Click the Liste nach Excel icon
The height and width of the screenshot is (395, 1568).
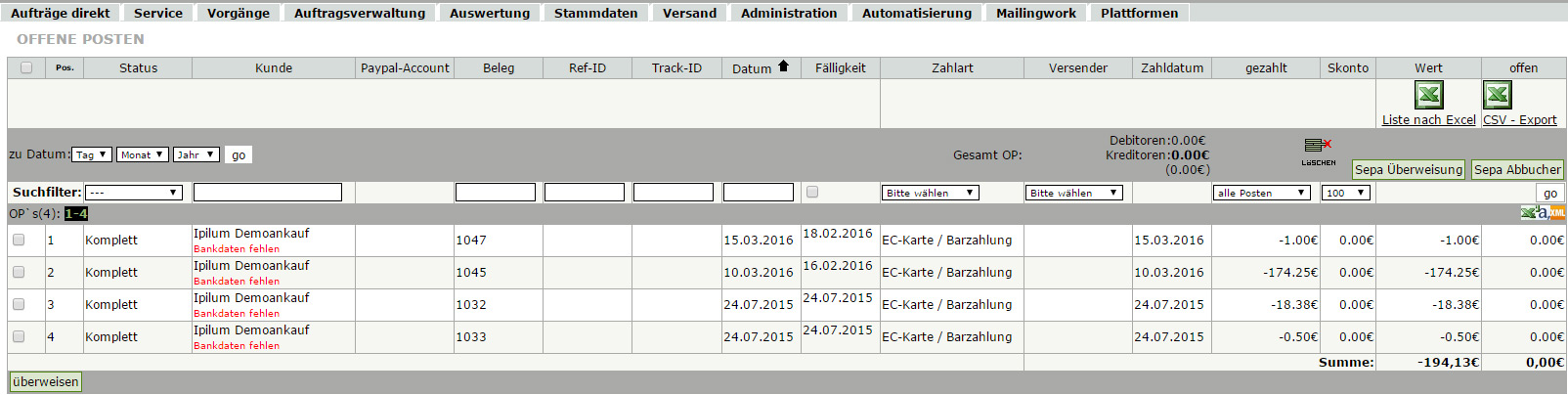(1429, 95)
